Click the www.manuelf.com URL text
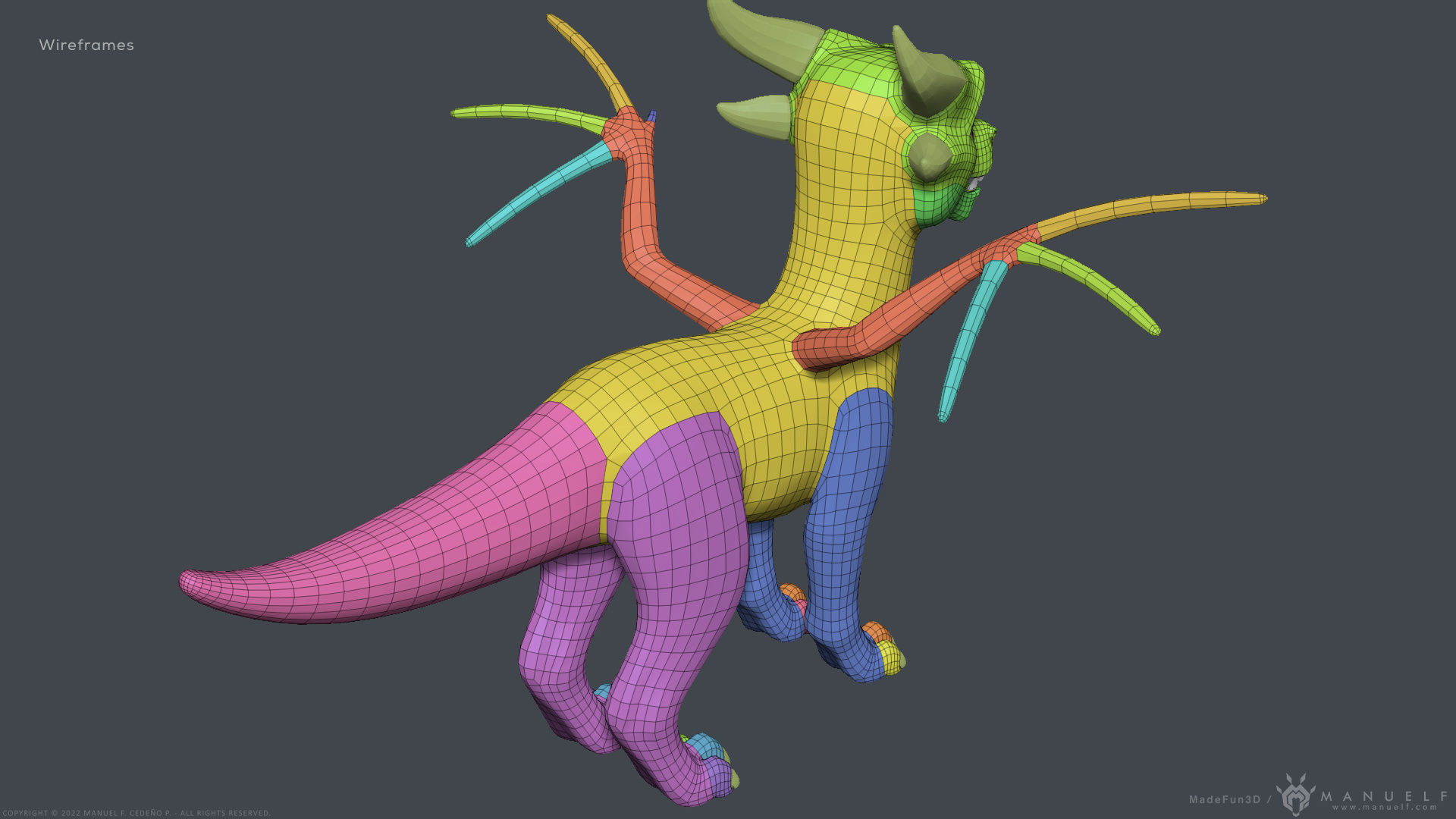The image size is (1456, 819). pyautogui.click(x=1385, y=808)
